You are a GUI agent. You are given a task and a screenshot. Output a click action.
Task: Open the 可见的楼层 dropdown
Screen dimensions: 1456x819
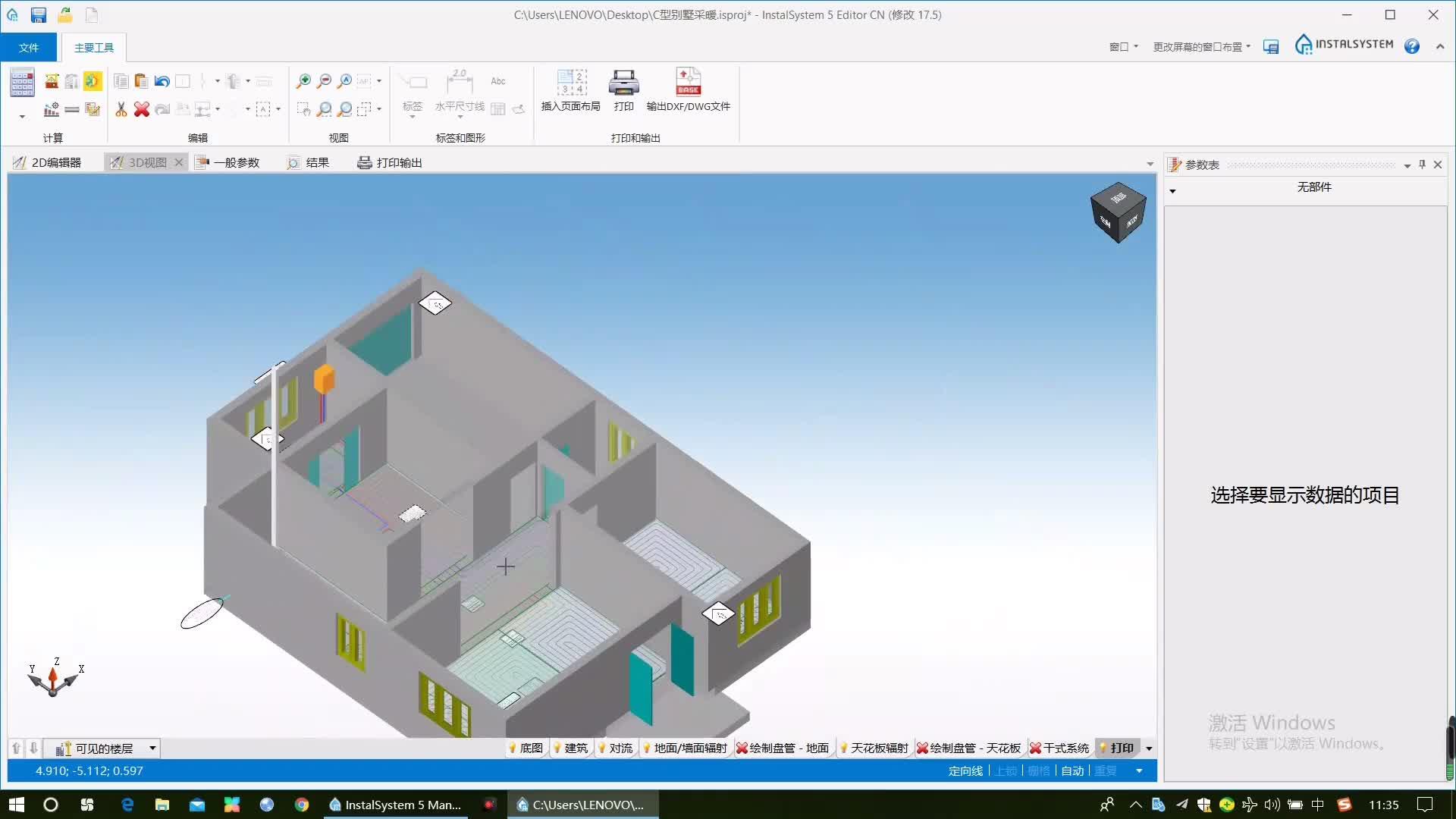(152, 748)
